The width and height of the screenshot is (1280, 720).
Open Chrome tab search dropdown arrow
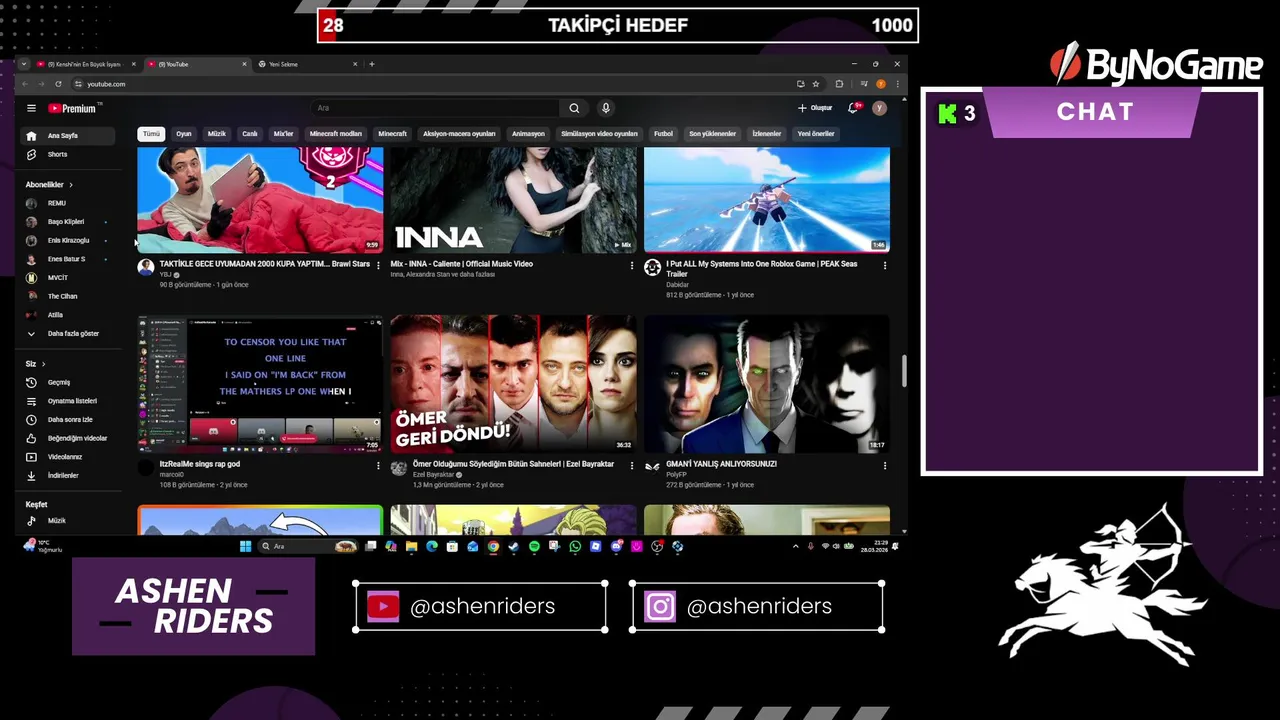(x=24, y=64)
